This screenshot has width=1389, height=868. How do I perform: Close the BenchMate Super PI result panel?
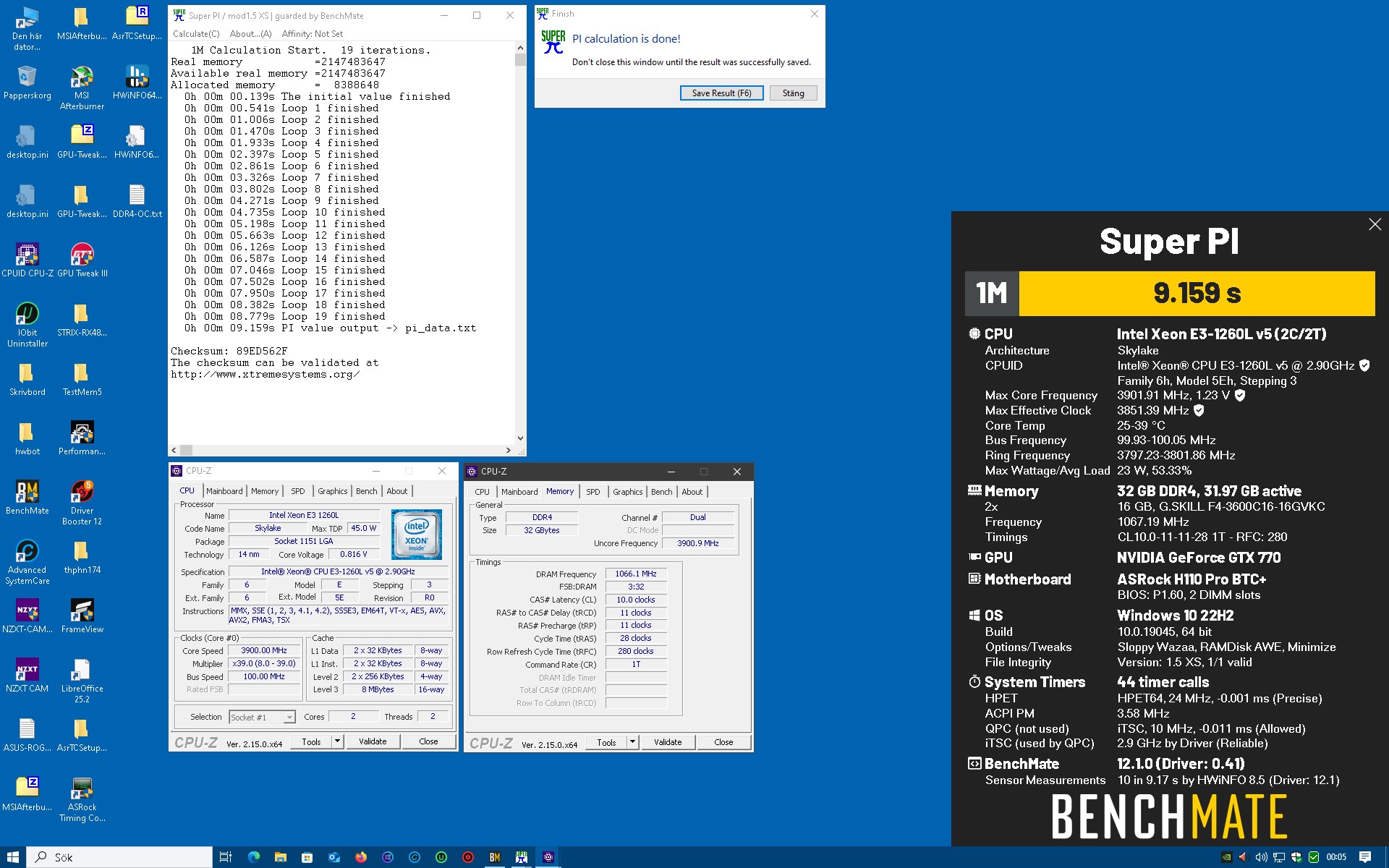click(1375, 225)
